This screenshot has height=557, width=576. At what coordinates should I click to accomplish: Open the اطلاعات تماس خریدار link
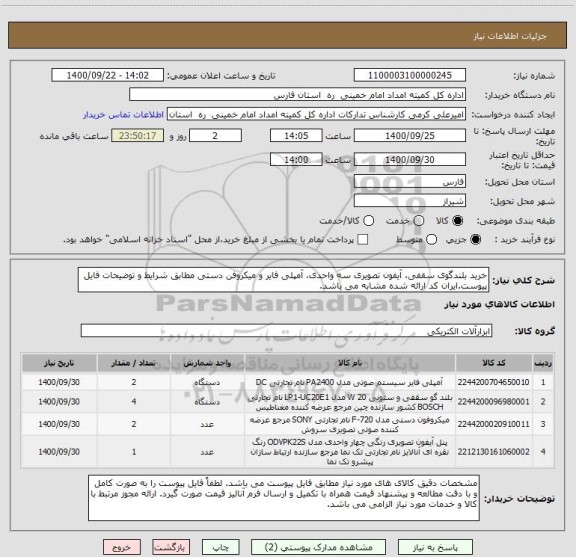[x=123, y=115]
